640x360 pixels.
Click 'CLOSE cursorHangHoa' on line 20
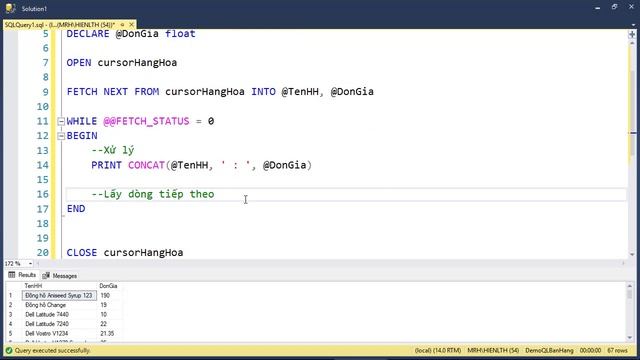coord(125,253)
